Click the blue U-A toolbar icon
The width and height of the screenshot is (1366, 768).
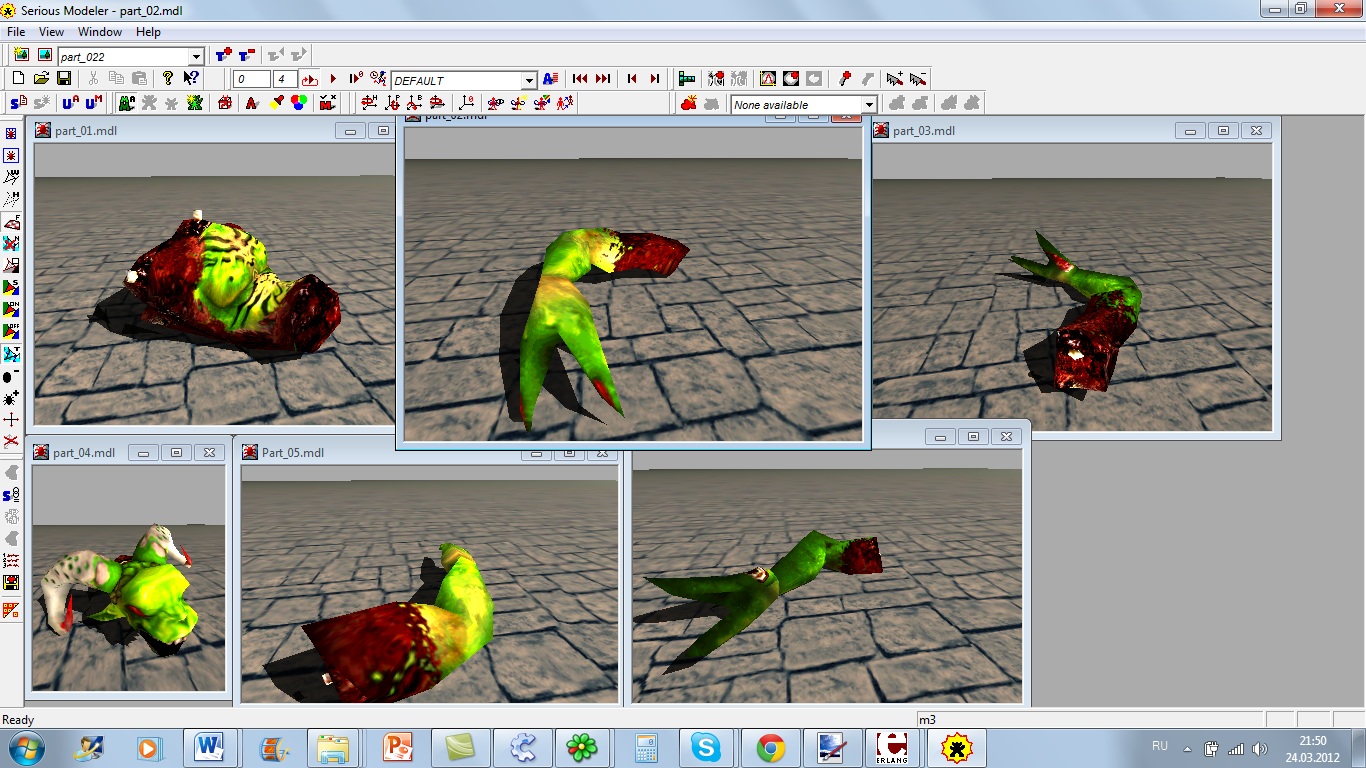pos(70,102)
